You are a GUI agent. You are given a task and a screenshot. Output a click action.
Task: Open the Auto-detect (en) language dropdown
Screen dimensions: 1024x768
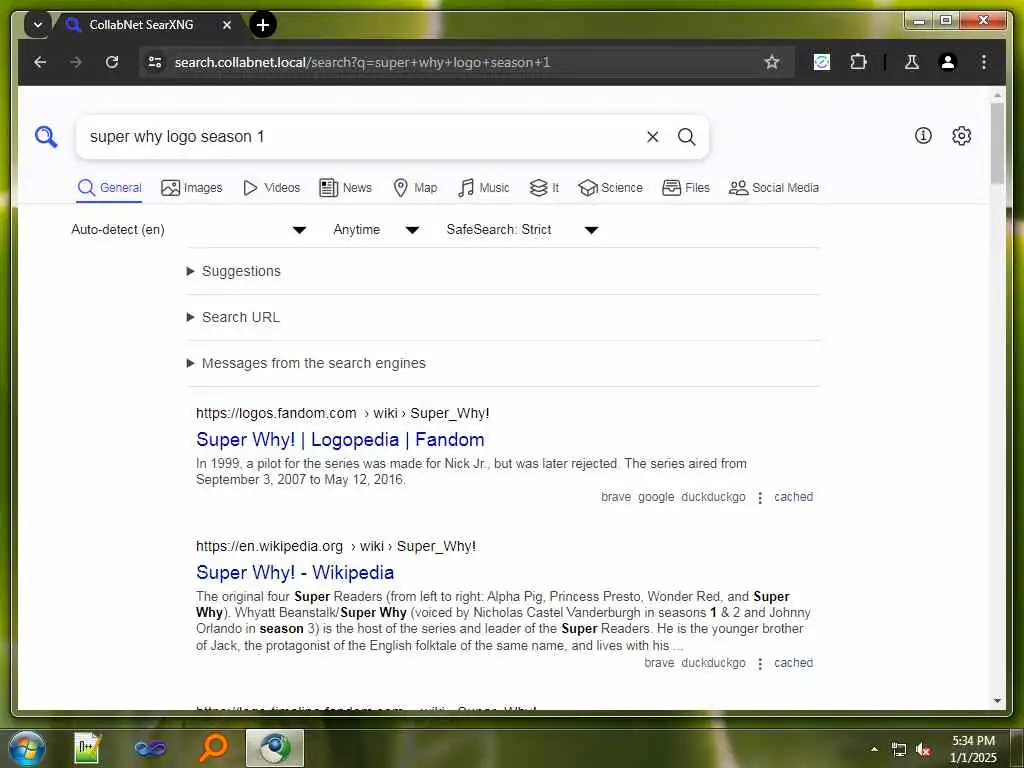click(x=188, y=230)
